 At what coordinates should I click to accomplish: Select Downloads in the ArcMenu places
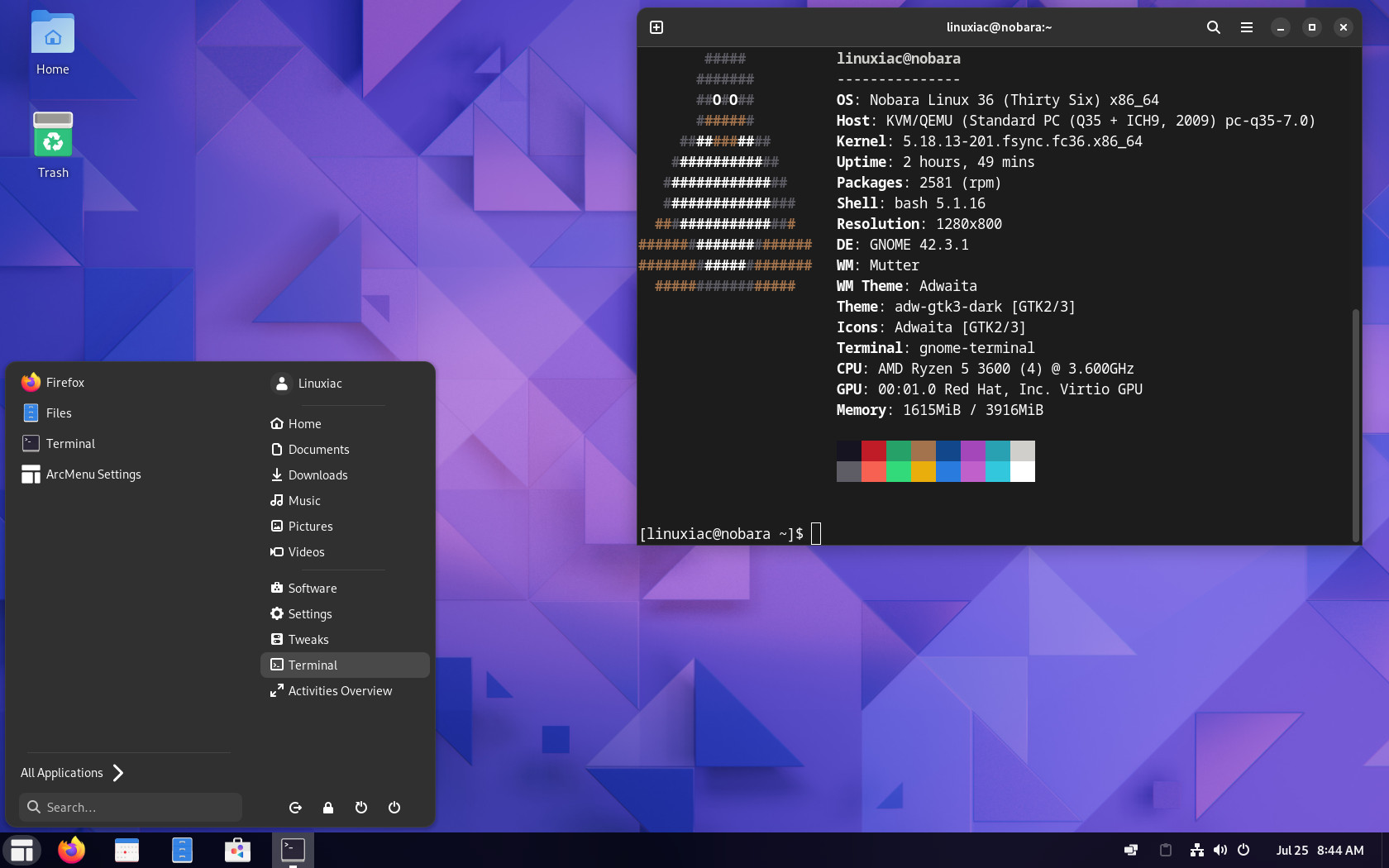click(317, 475)
